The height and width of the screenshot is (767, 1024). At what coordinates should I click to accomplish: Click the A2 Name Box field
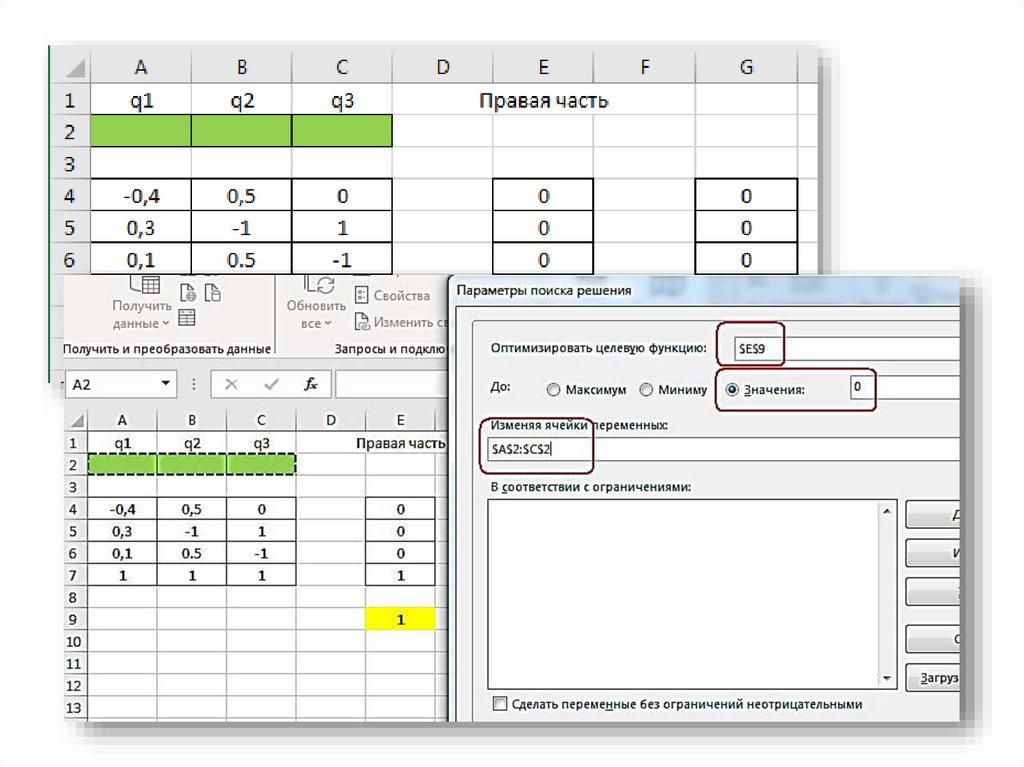pos(121,384)
